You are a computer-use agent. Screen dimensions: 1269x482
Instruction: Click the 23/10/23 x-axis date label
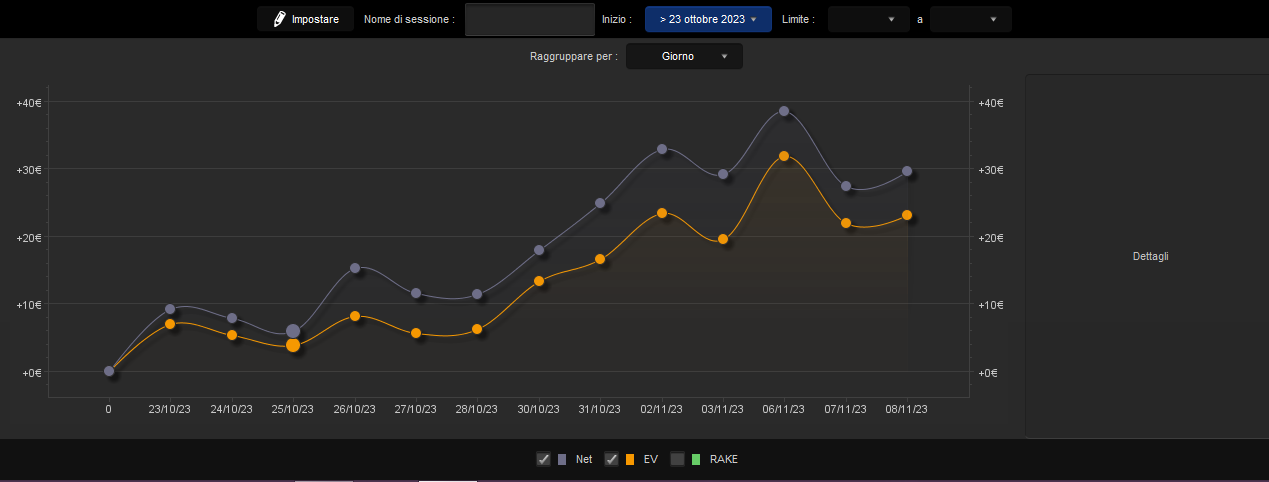pyautogui.click(x=170, y=409)
